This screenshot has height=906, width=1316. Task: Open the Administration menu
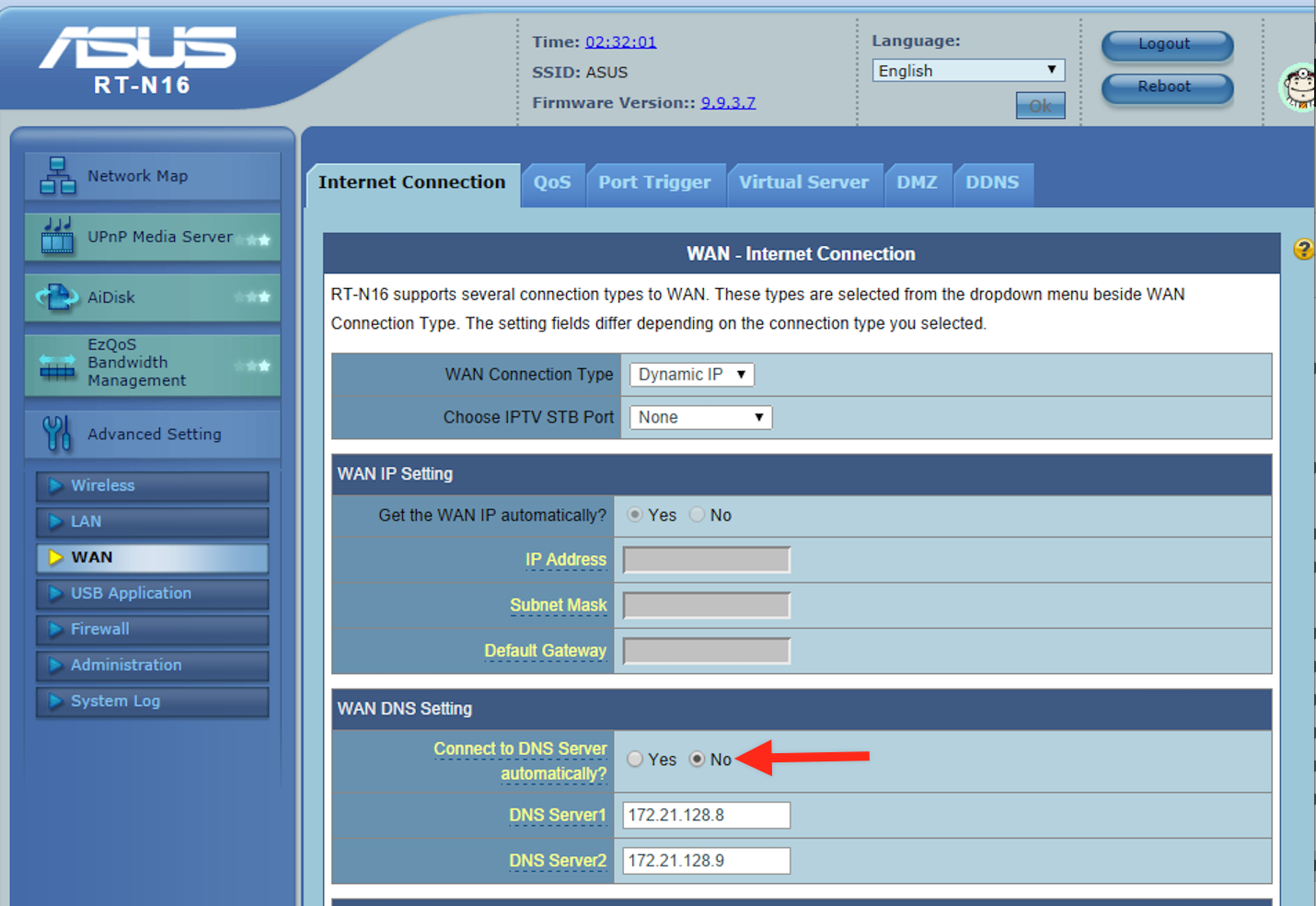pos(153,666)
